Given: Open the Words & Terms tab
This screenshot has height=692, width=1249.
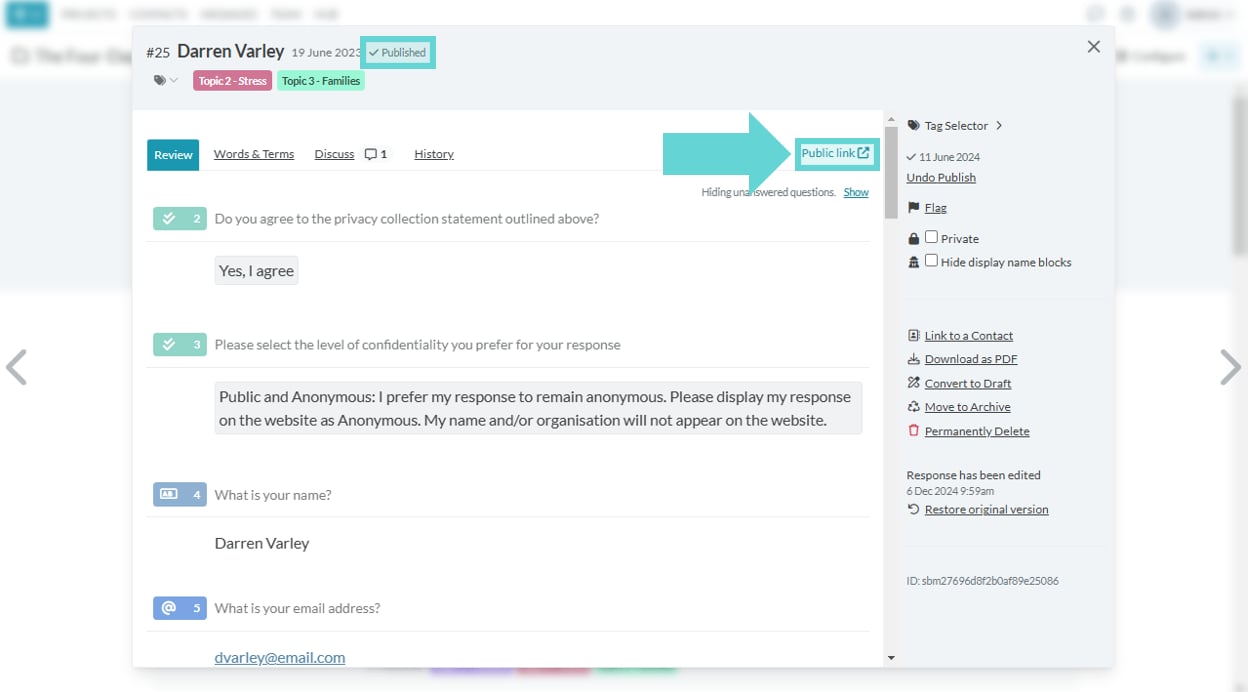Looking at the screenshot, I should coord(254,154).
